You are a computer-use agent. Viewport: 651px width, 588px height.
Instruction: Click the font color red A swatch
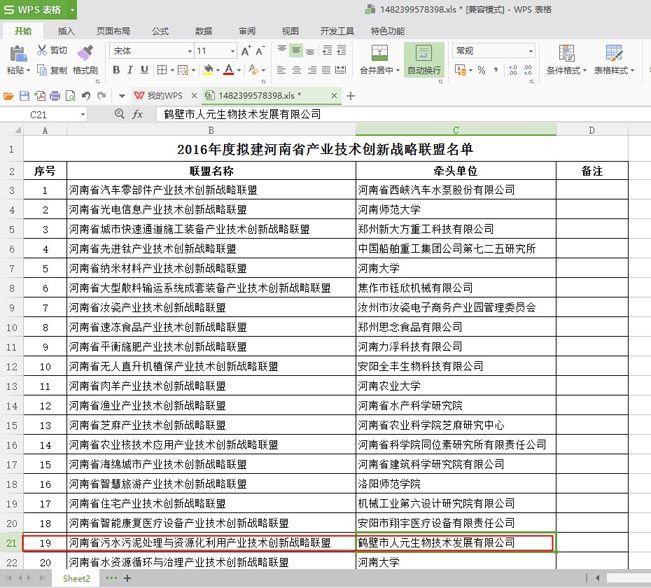tap(228, 71)
